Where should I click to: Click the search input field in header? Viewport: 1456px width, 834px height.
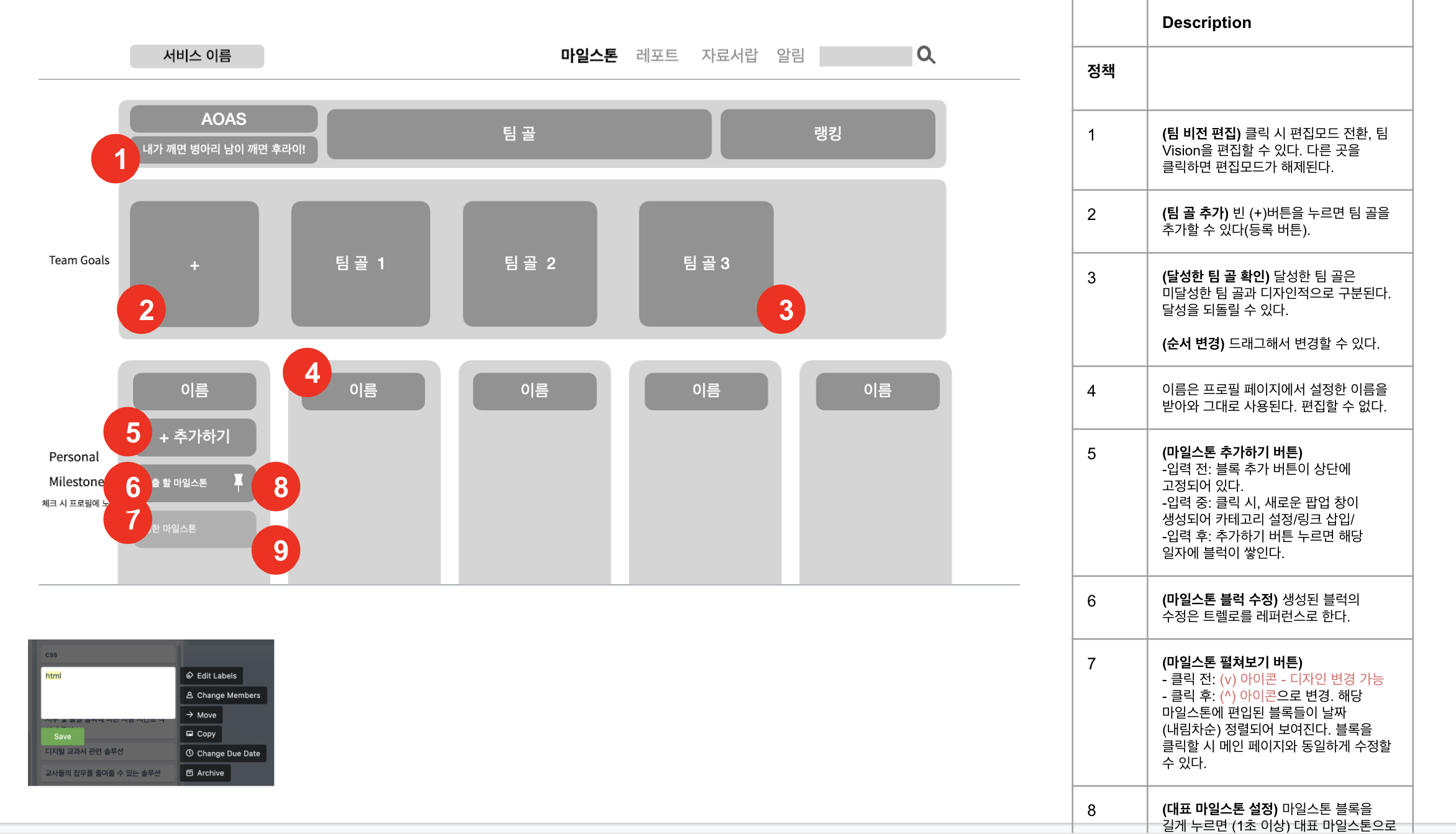[x=865, y=56]
